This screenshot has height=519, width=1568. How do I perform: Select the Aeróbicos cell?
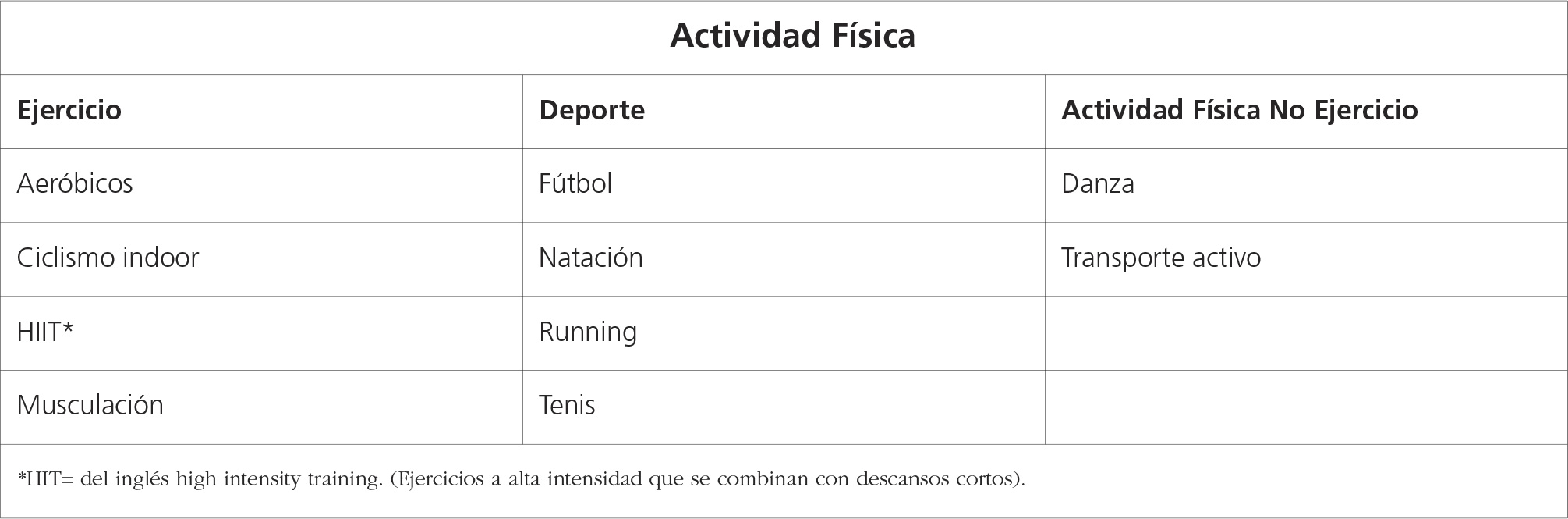click(x=75, y=184)
